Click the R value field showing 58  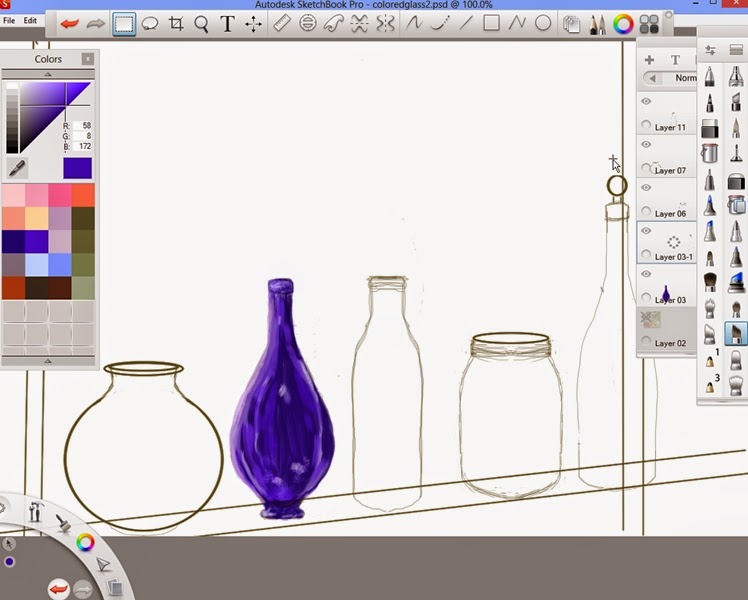pos(83,126)
